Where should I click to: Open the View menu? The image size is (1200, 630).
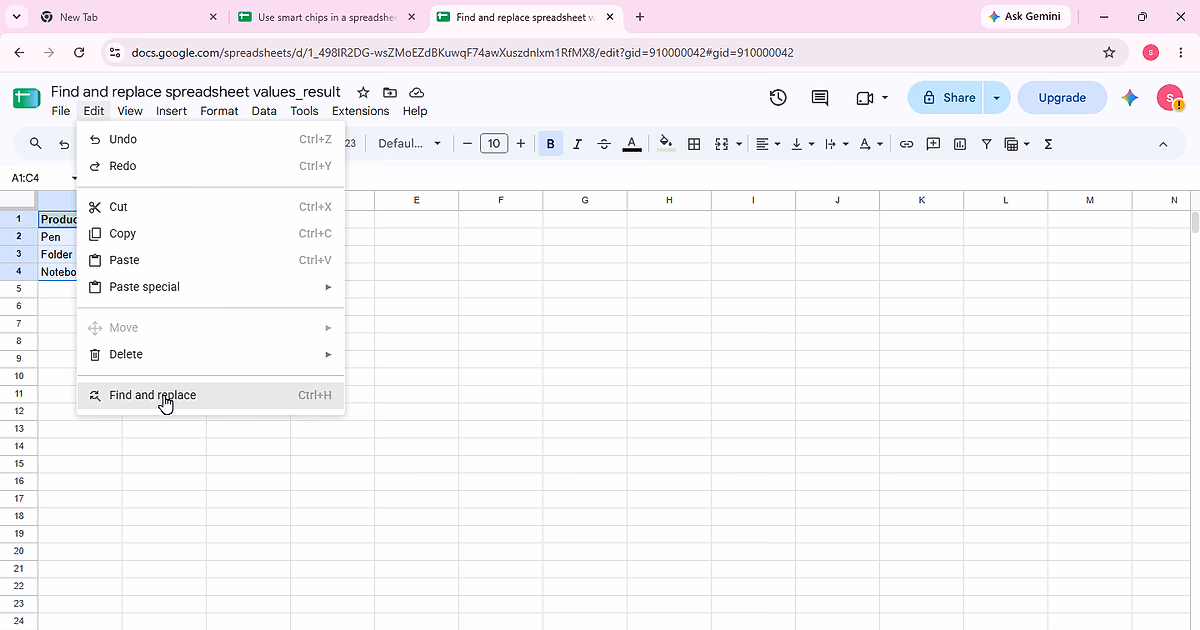tap(130, 111)
